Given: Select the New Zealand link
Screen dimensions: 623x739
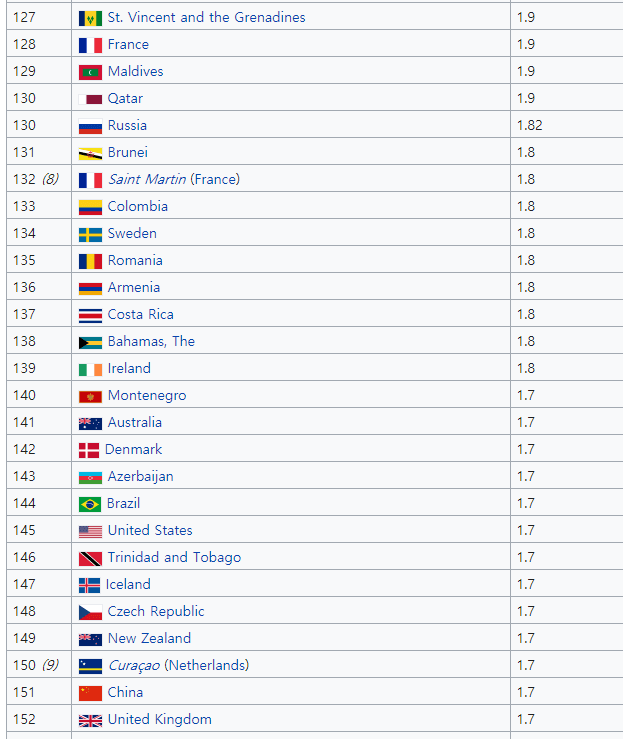Looking at the screenshot, I should 149,638.
